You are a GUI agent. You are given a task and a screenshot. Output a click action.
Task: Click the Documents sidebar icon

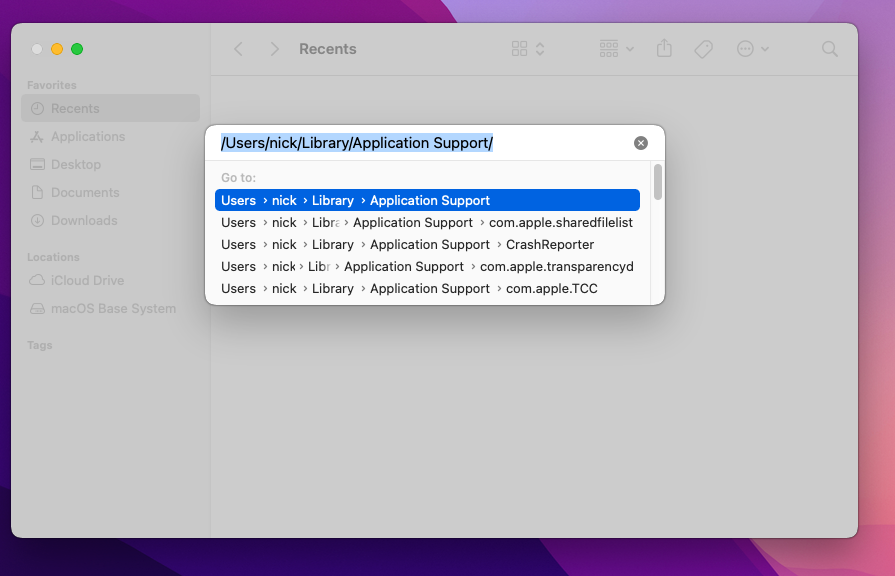pos(37,192)
